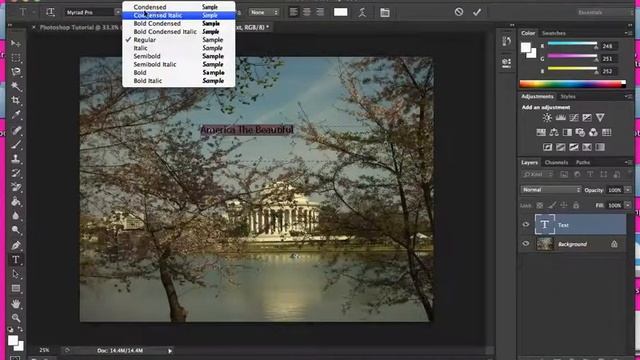The width and height of the screenshot is (640, 360).
Task: Open the Opacity slider arrow
Action: point(628,190)
